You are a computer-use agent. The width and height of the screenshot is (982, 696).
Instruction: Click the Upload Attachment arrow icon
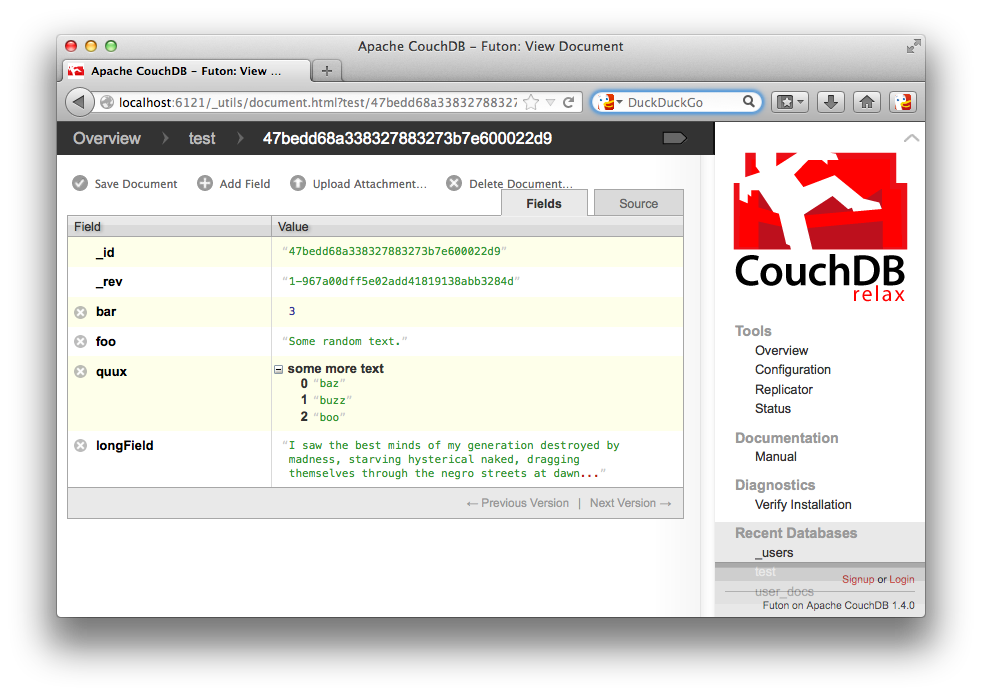click(298, 184)
